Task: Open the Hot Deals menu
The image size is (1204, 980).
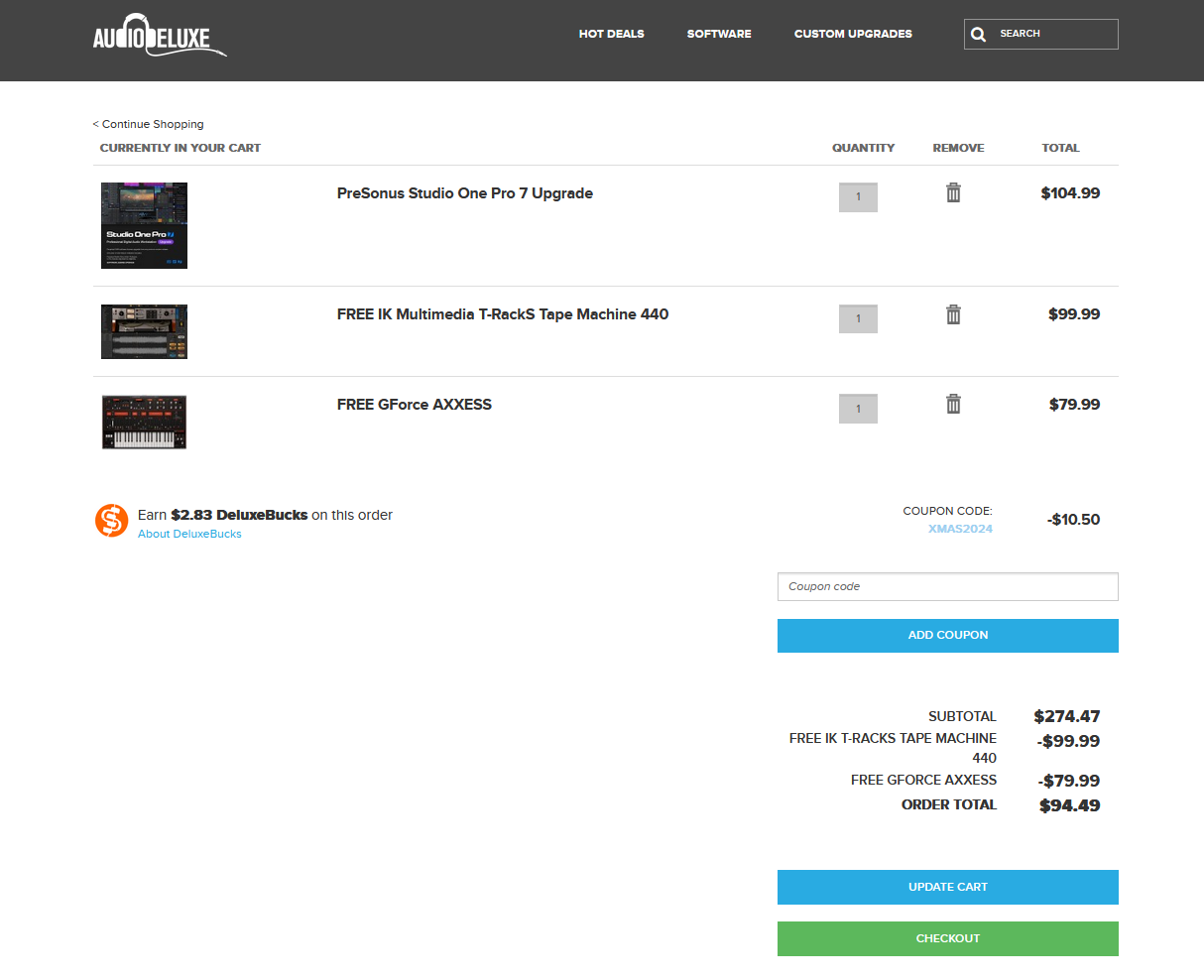Action: pos(612,34)
